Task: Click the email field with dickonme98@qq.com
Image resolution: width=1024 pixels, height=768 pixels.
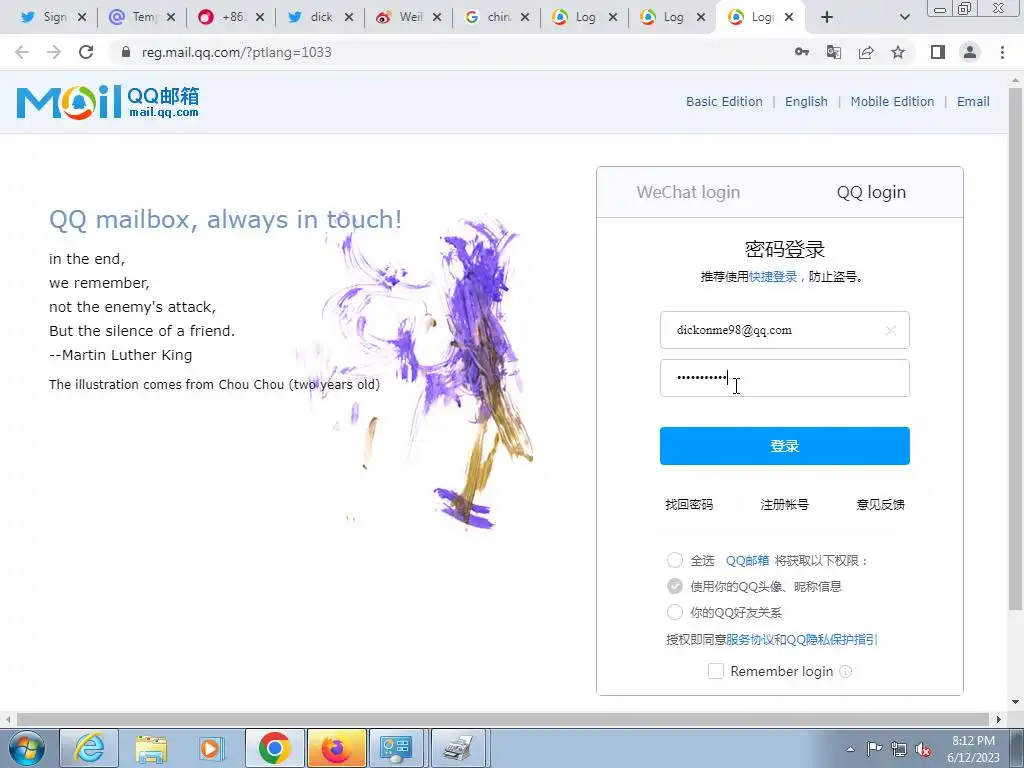Action: [784, 330]
